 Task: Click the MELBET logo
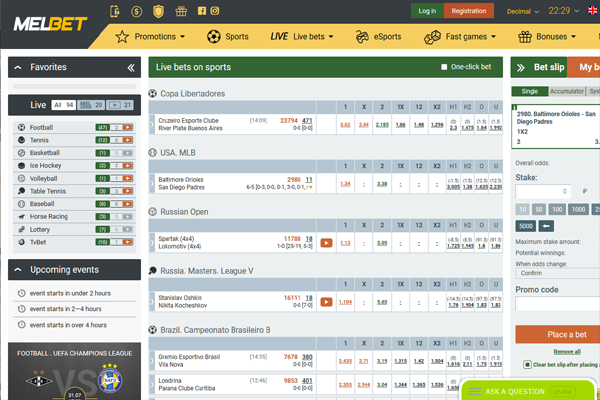coord(50,24)
